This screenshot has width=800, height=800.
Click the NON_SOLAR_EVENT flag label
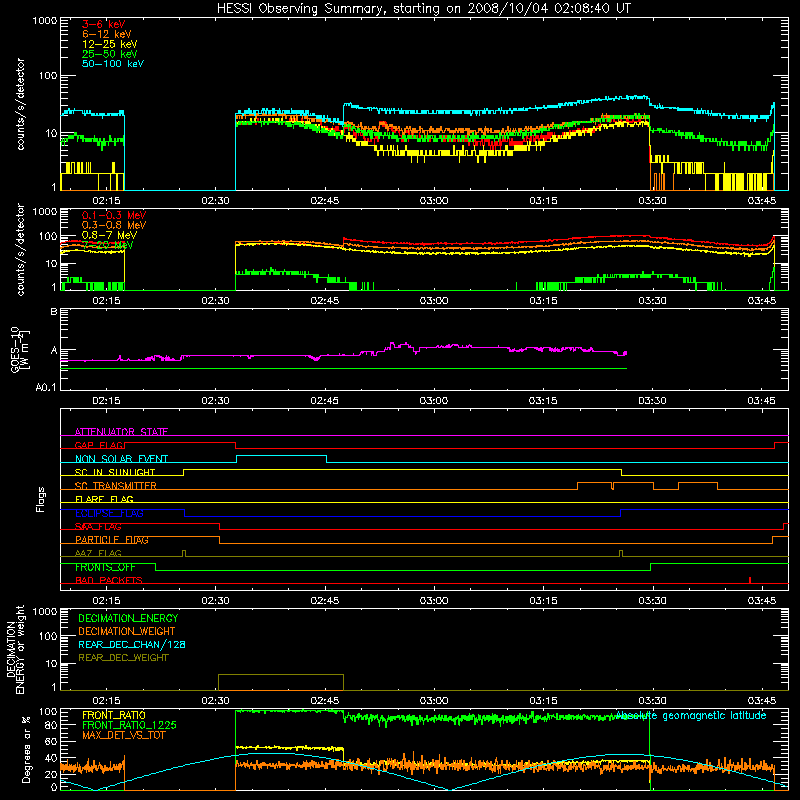pos(121,459)
